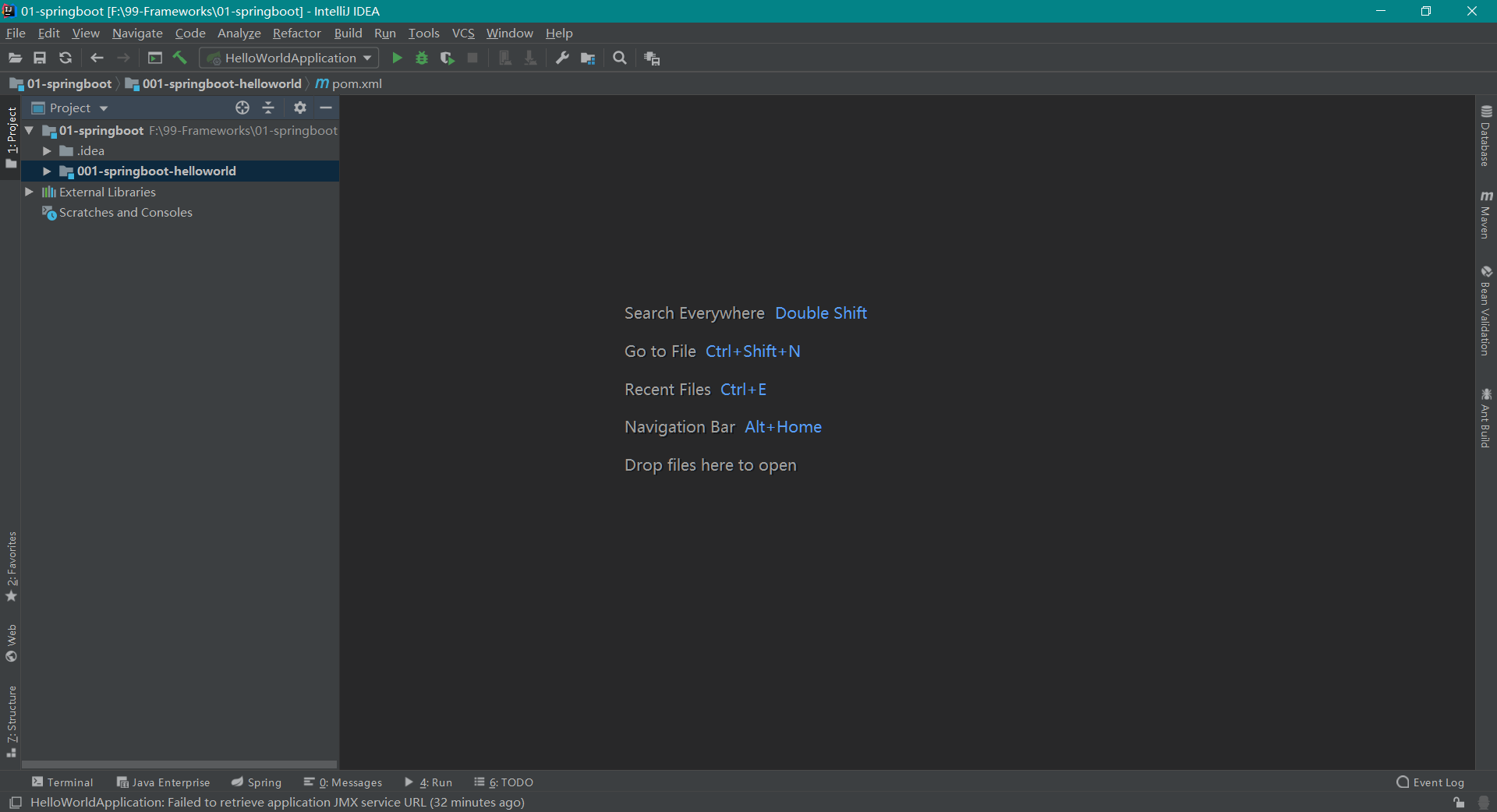Open HelloWorldApplication run configuration dropdown
The width and height of the screenshot is (1497, 812).
click(x=289, y=58)
